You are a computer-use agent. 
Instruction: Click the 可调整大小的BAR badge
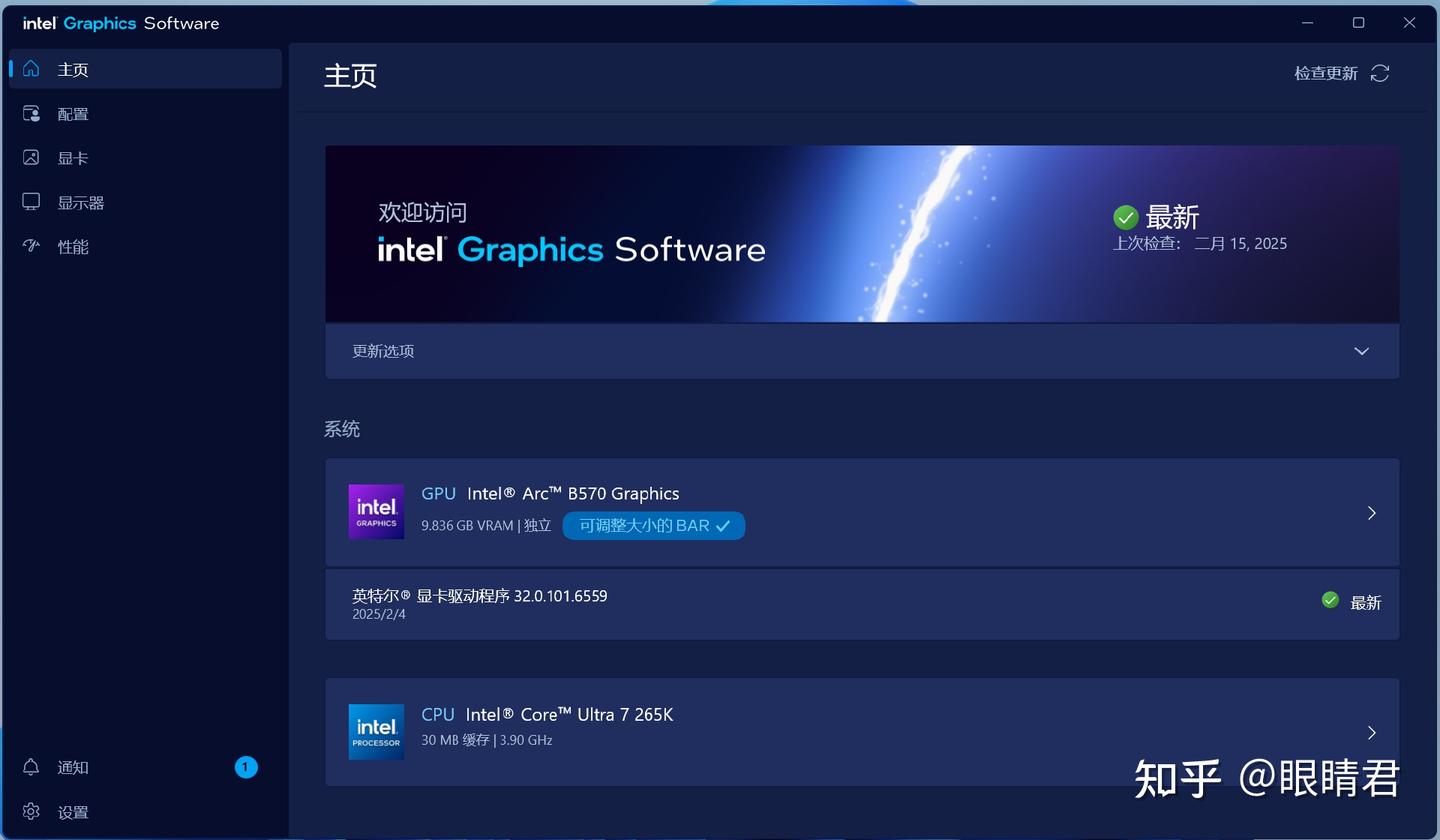(653, 525)
